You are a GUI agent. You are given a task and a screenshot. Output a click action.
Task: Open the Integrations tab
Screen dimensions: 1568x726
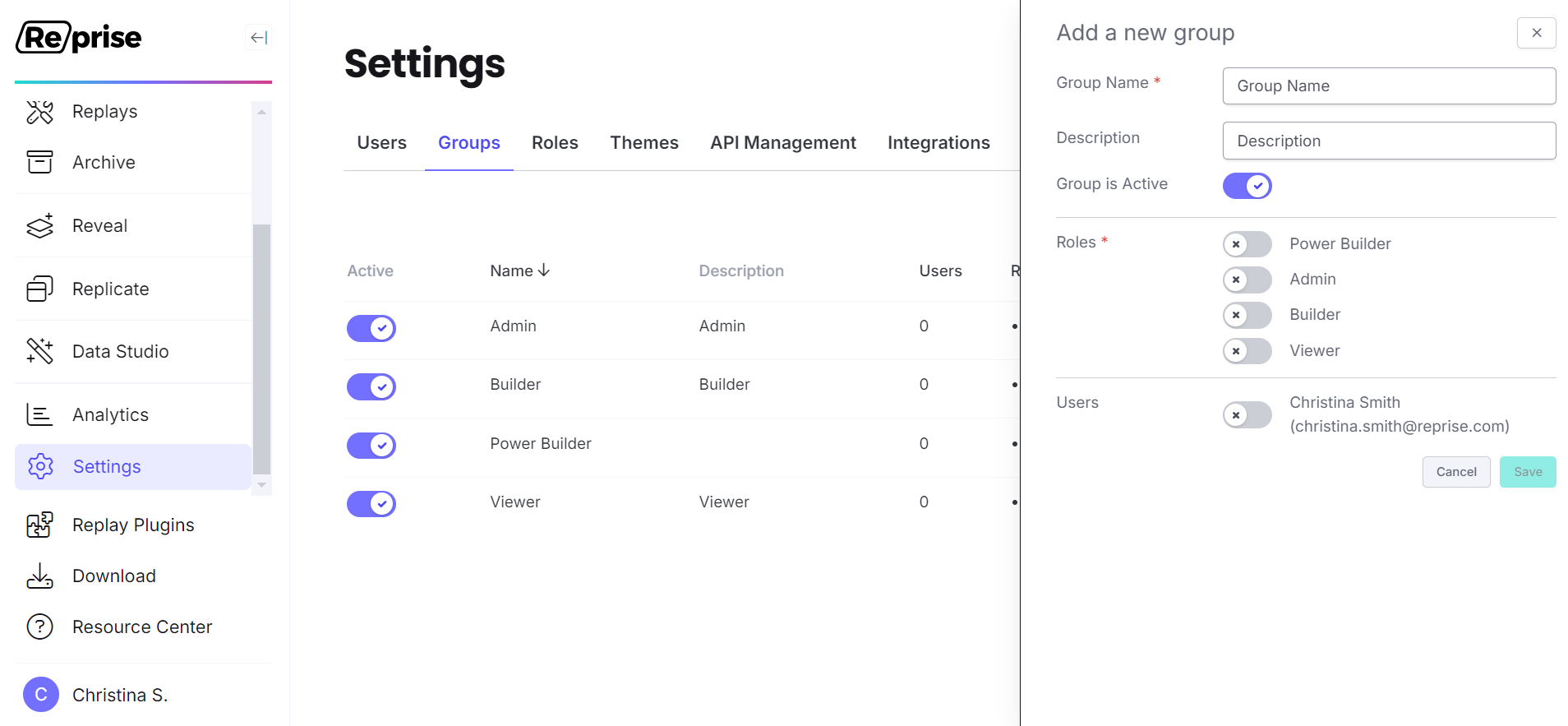(x=938, y=143)
